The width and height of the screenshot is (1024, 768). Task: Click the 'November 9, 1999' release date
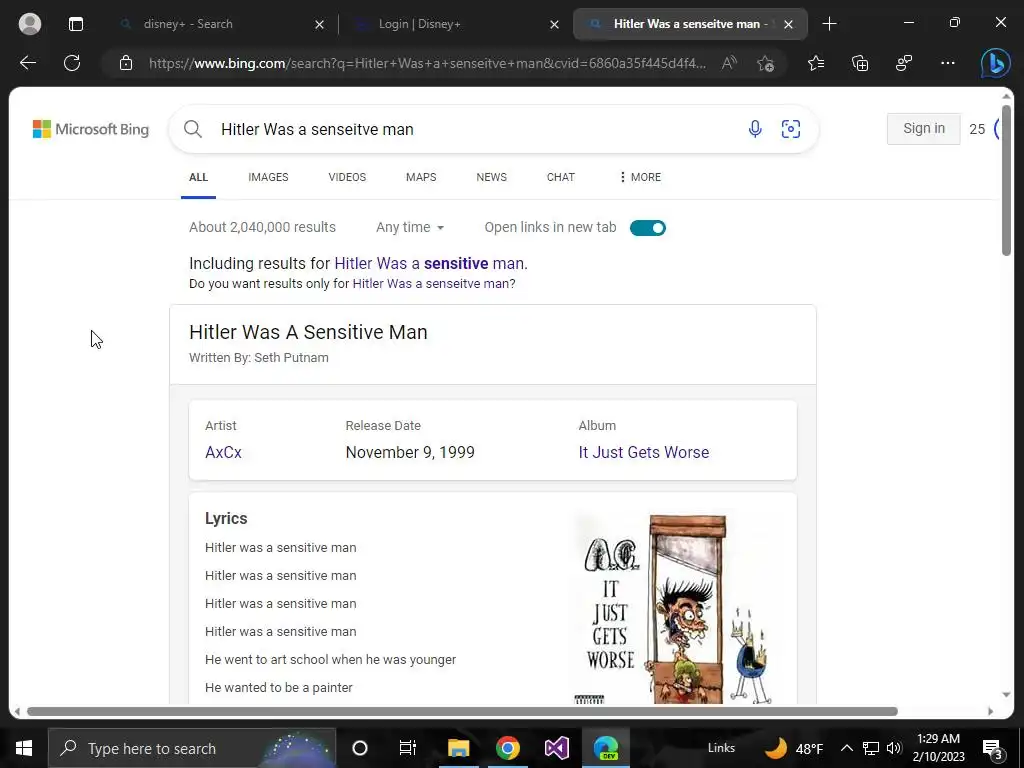coord(410,452)
